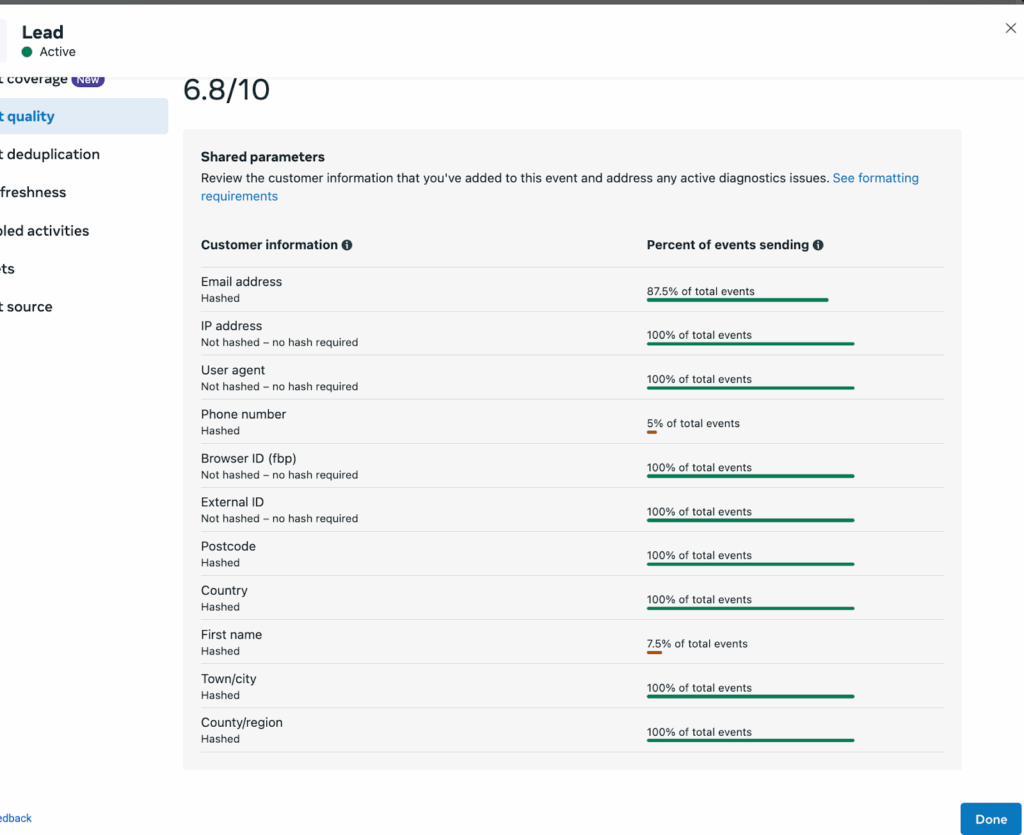This screenshot has height=835, width=1024.
Task: Close the Lead panel with X
Action: (x=1010, y=29)
